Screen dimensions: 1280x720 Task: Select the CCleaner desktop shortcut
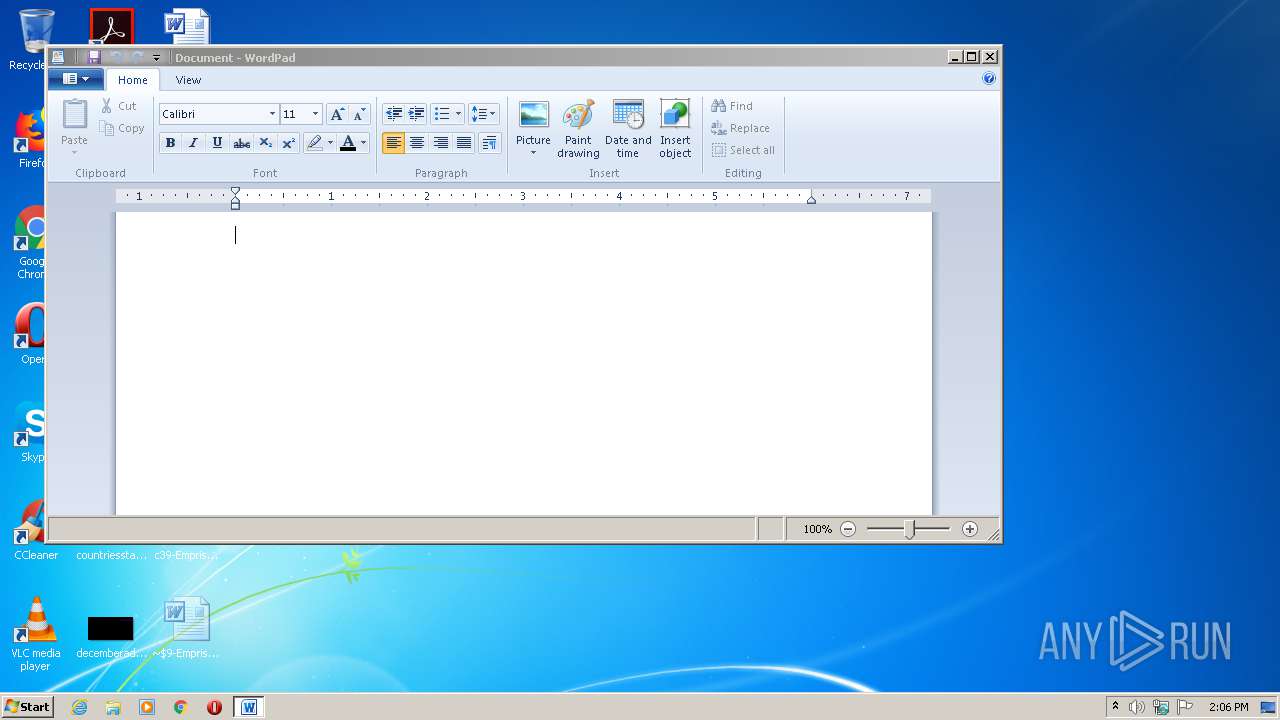coord(36,530)
